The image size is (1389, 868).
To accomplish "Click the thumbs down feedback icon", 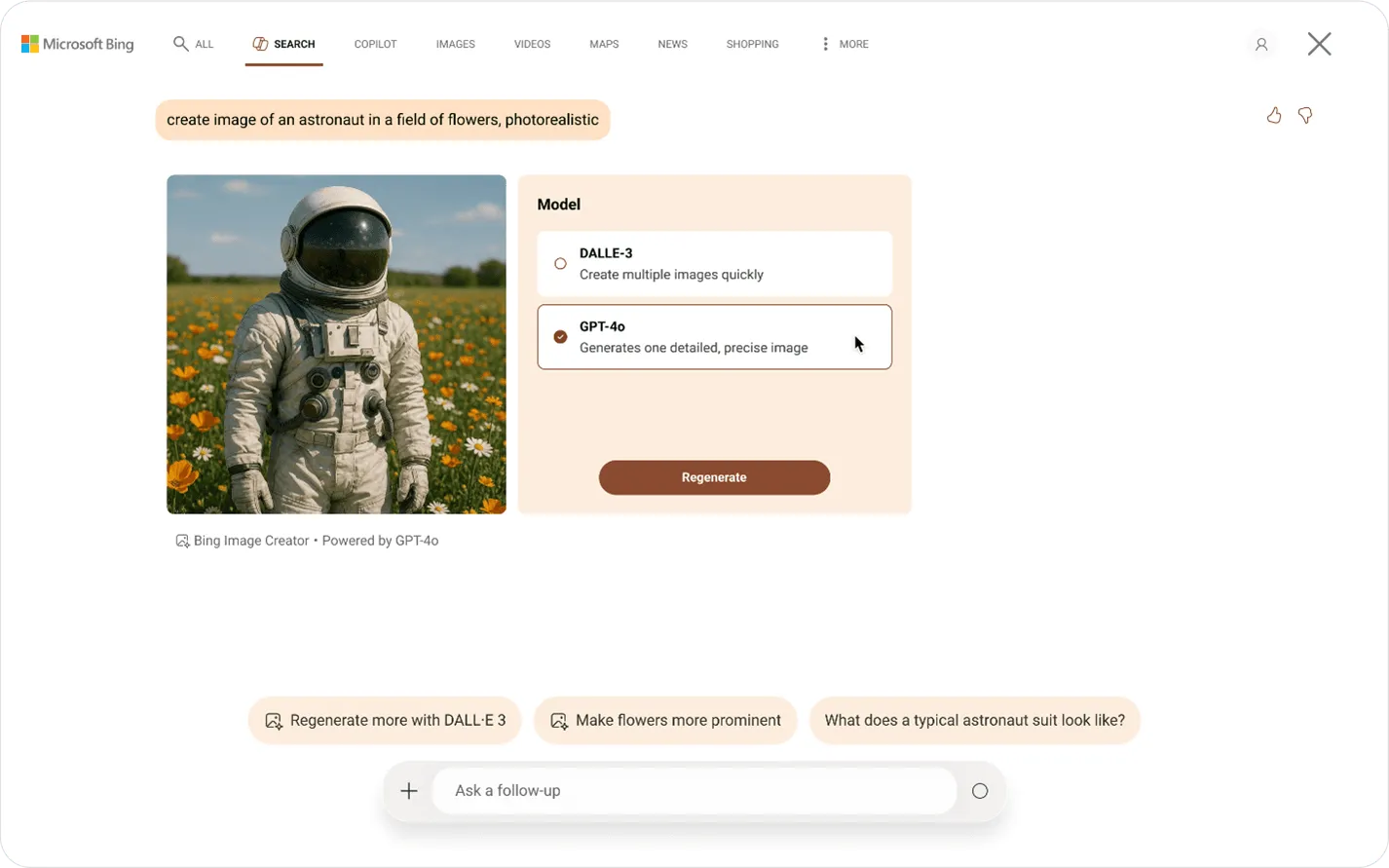I will 1305,115.
